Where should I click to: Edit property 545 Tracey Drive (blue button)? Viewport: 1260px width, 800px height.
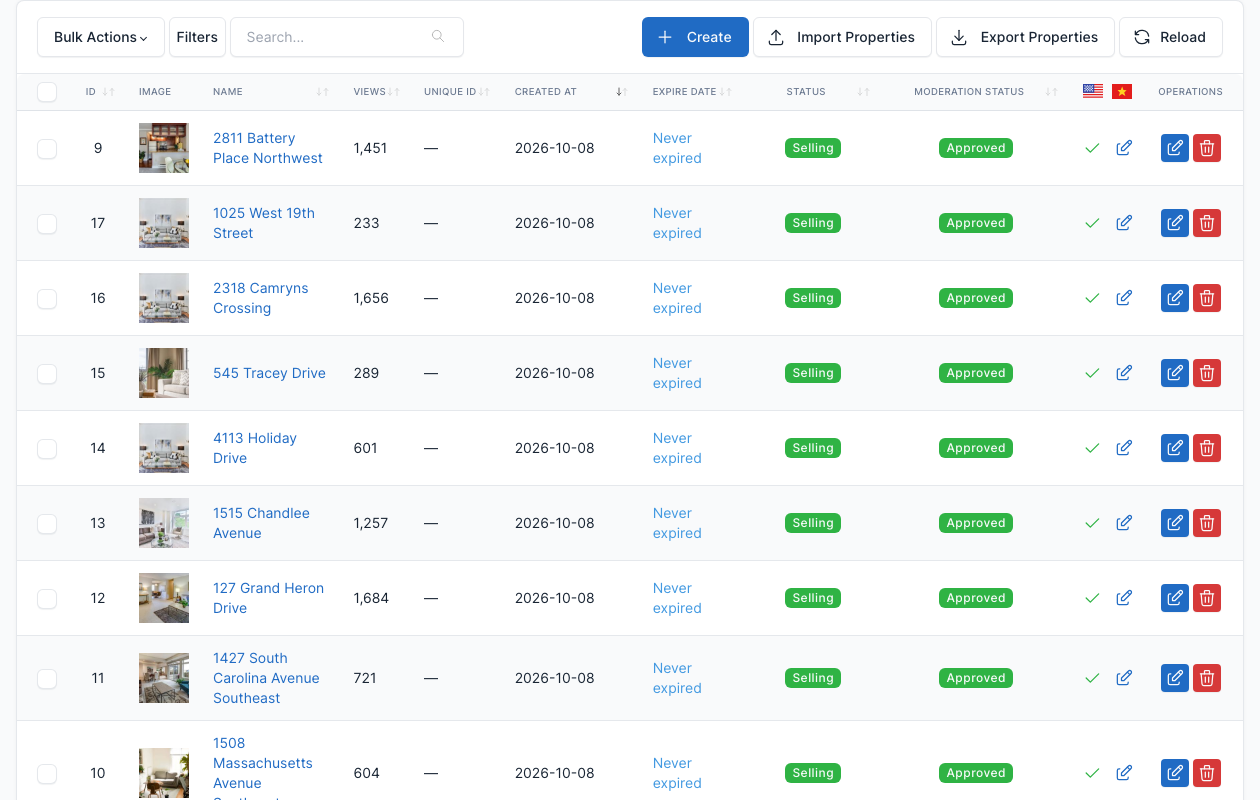pyautogui.click(x=1175, y=373)
